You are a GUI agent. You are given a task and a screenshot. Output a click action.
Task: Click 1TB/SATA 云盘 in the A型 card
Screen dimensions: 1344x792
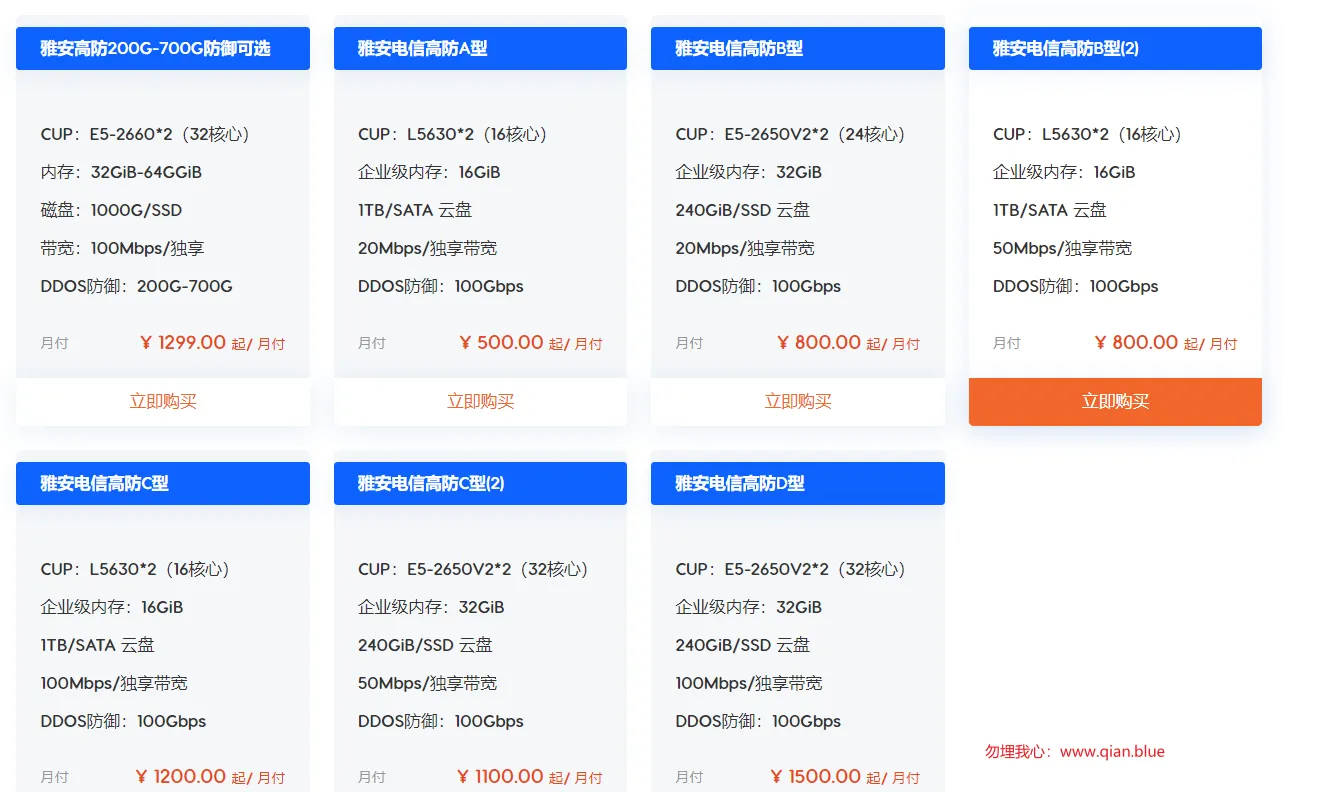(x=415, y=210)
